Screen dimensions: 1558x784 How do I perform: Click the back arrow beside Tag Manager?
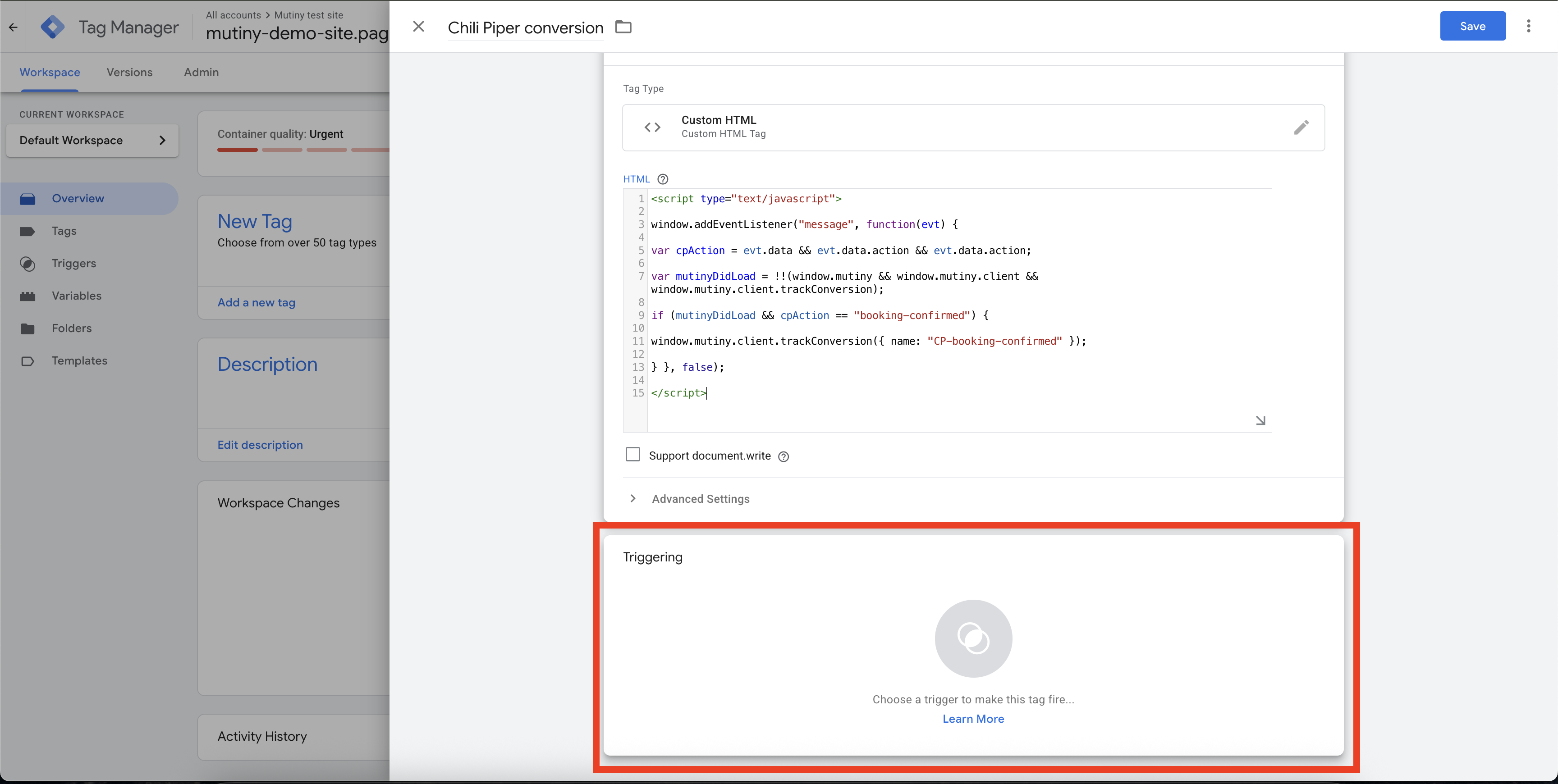pyautogui.click(x=14, y=27)
